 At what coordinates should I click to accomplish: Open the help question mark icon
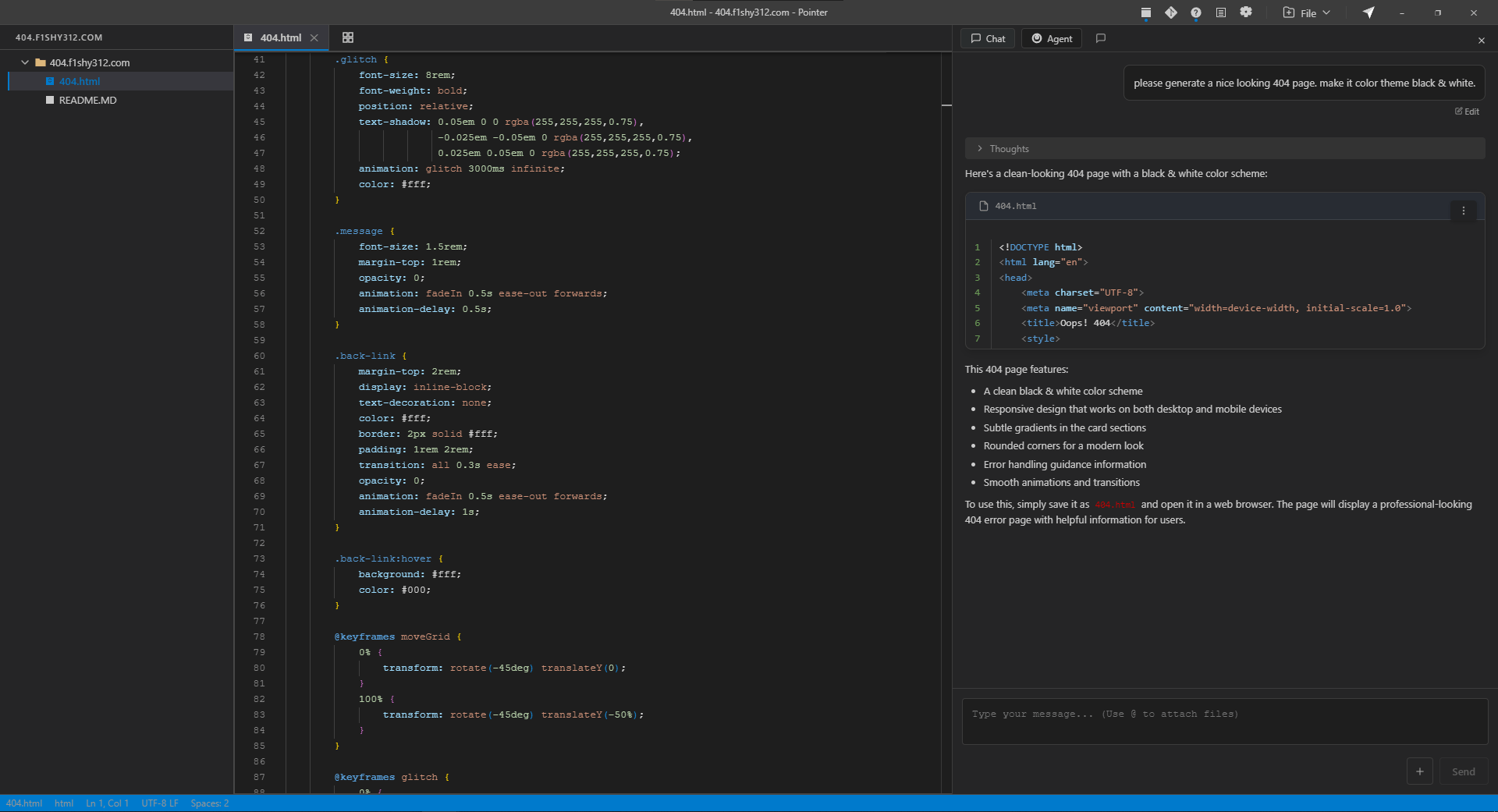[x=1195, y=12]
